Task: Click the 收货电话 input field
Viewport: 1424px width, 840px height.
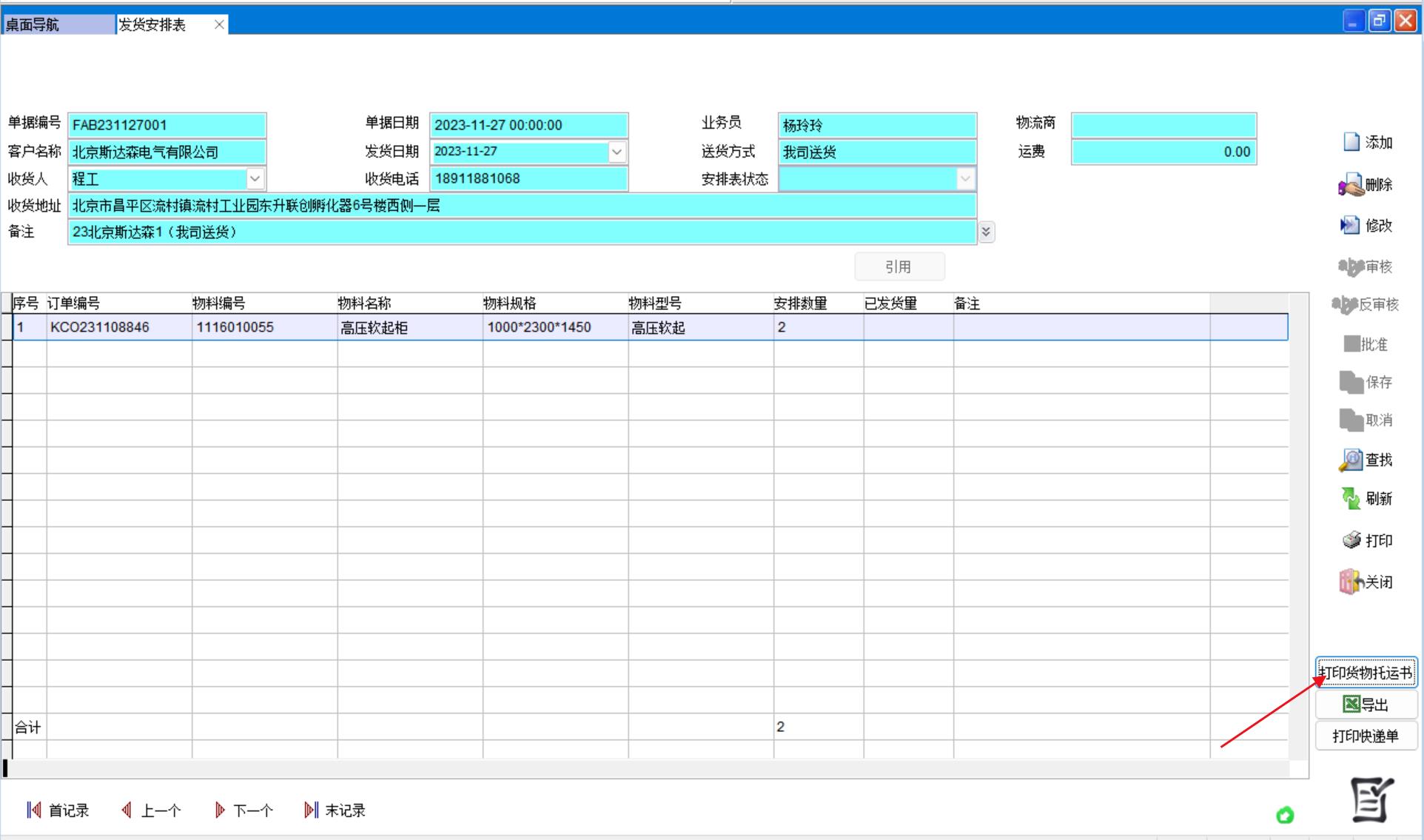Action: [528, 178]
